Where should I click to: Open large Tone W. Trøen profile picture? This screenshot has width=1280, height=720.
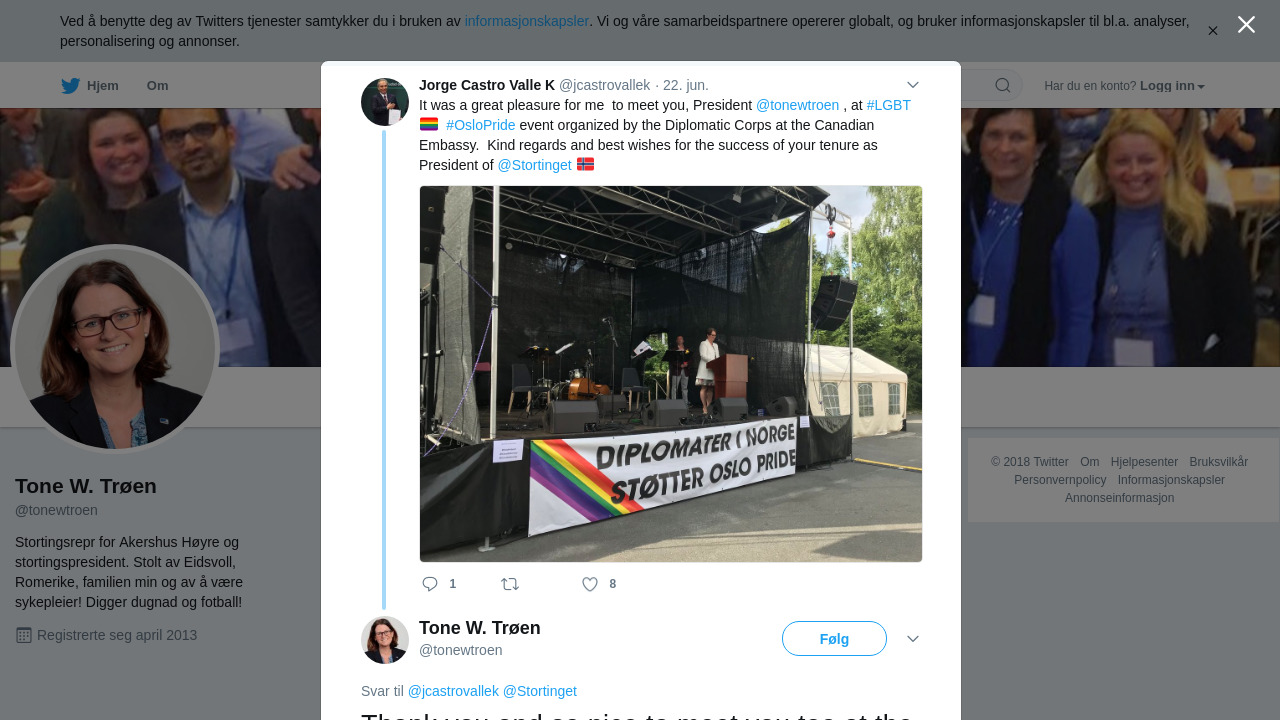115,349
